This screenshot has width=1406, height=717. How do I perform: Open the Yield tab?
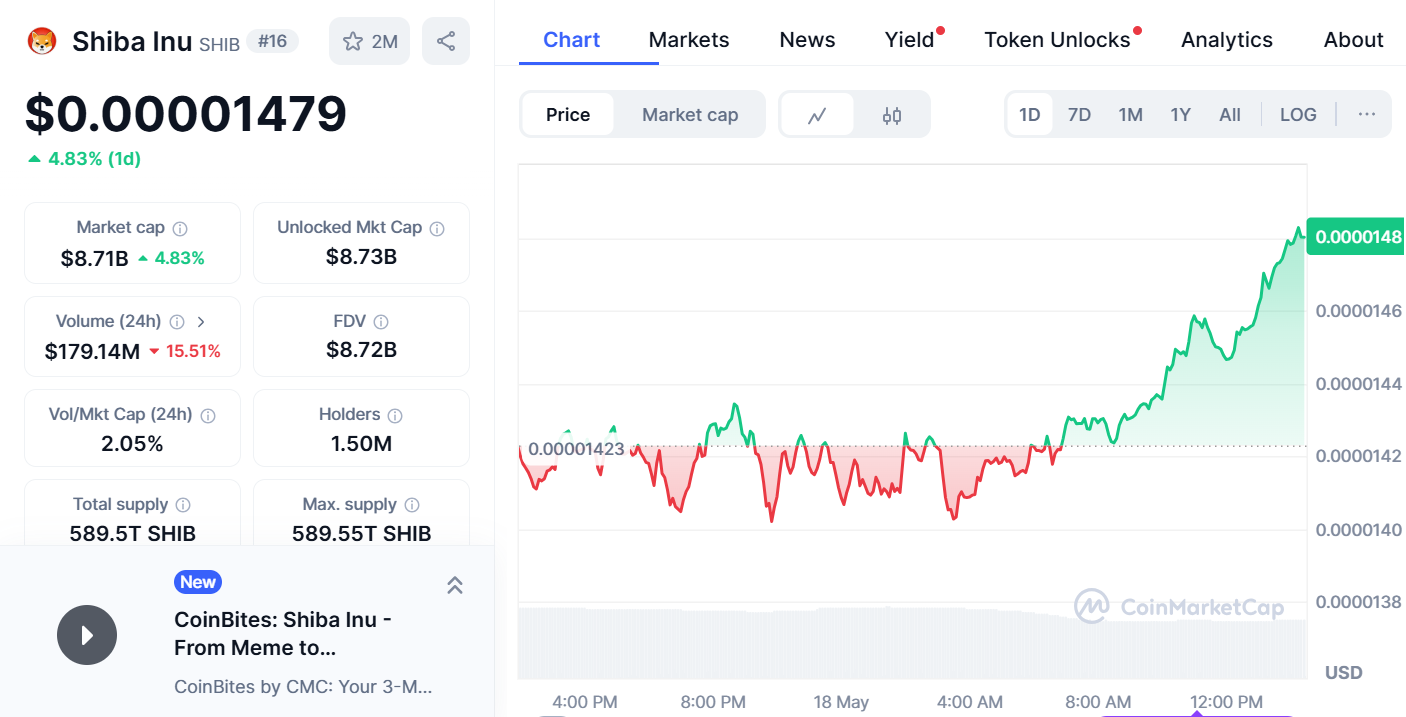tap(909, 40)
